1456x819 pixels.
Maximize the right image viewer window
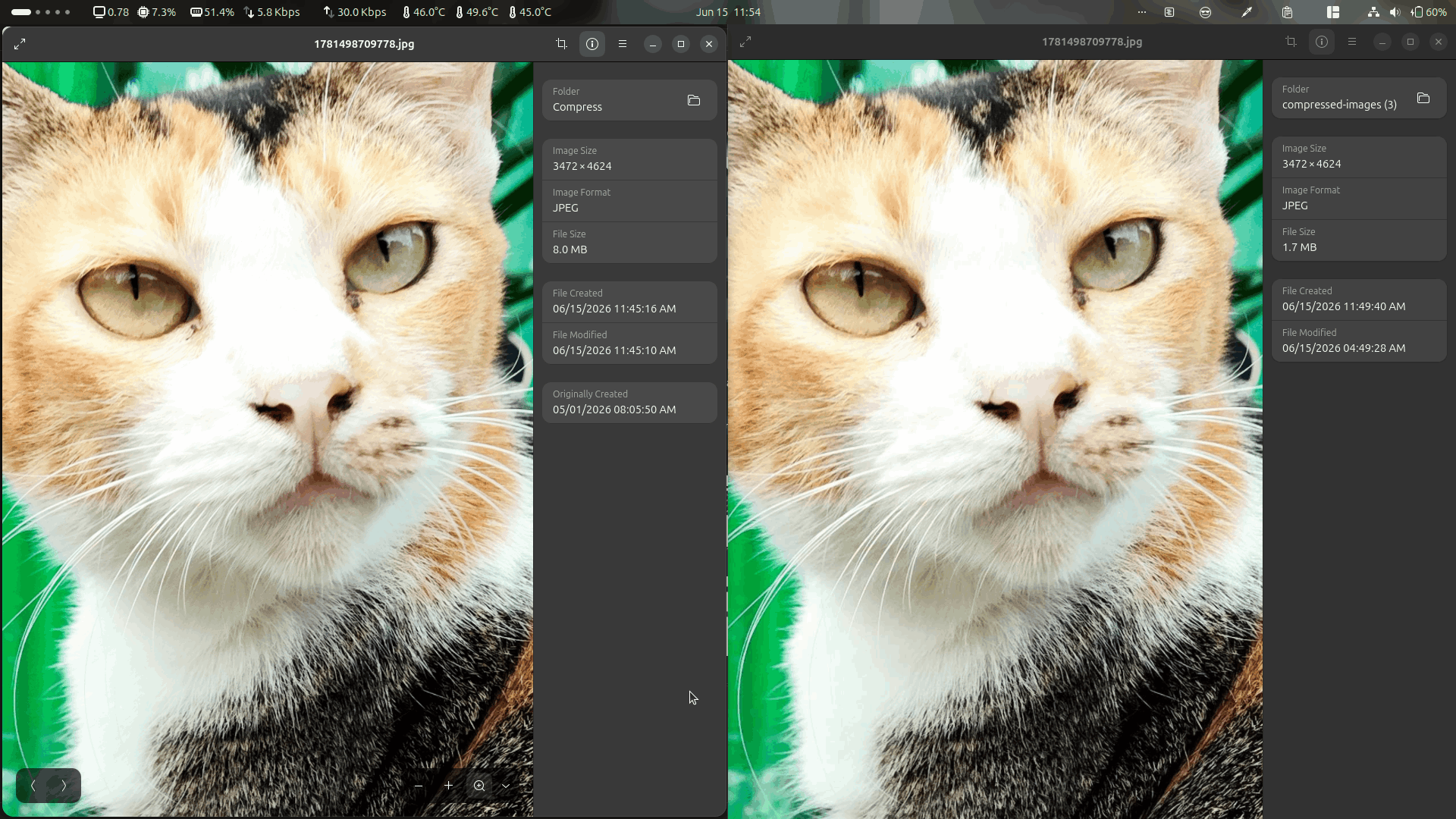[x=1410, y=42]
